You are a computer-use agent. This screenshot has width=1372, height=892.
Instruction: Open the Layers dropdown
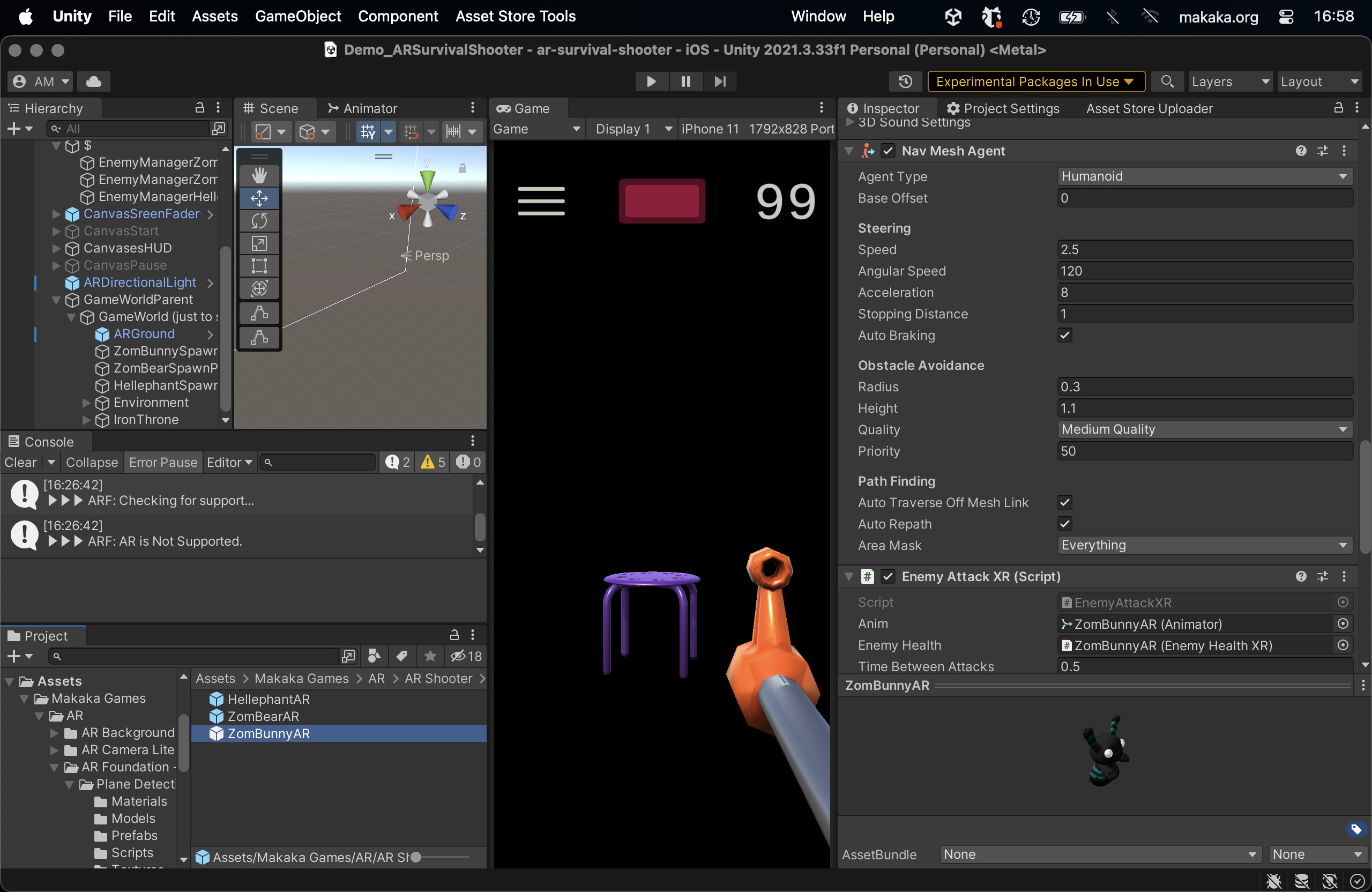[1229, 81]
